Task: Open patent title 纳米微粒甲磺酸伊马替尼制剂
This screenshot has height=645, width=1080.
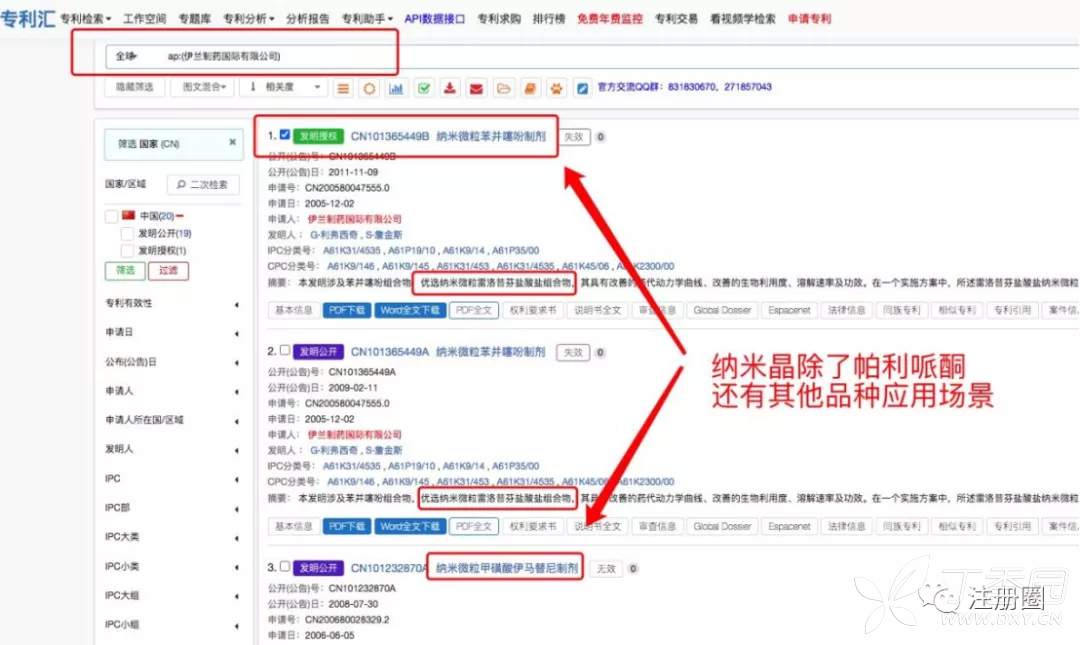Action: pos(506,568)
